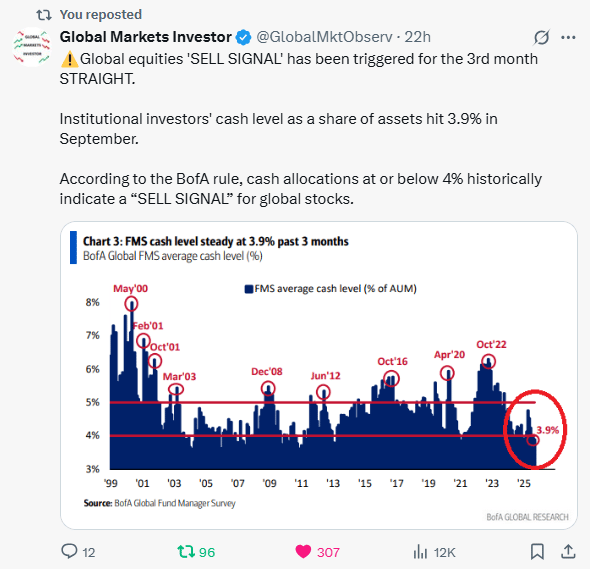590x569 pixels.
Task: Open the @GlobalMktObserv handle link
Action: click(324, 37)
